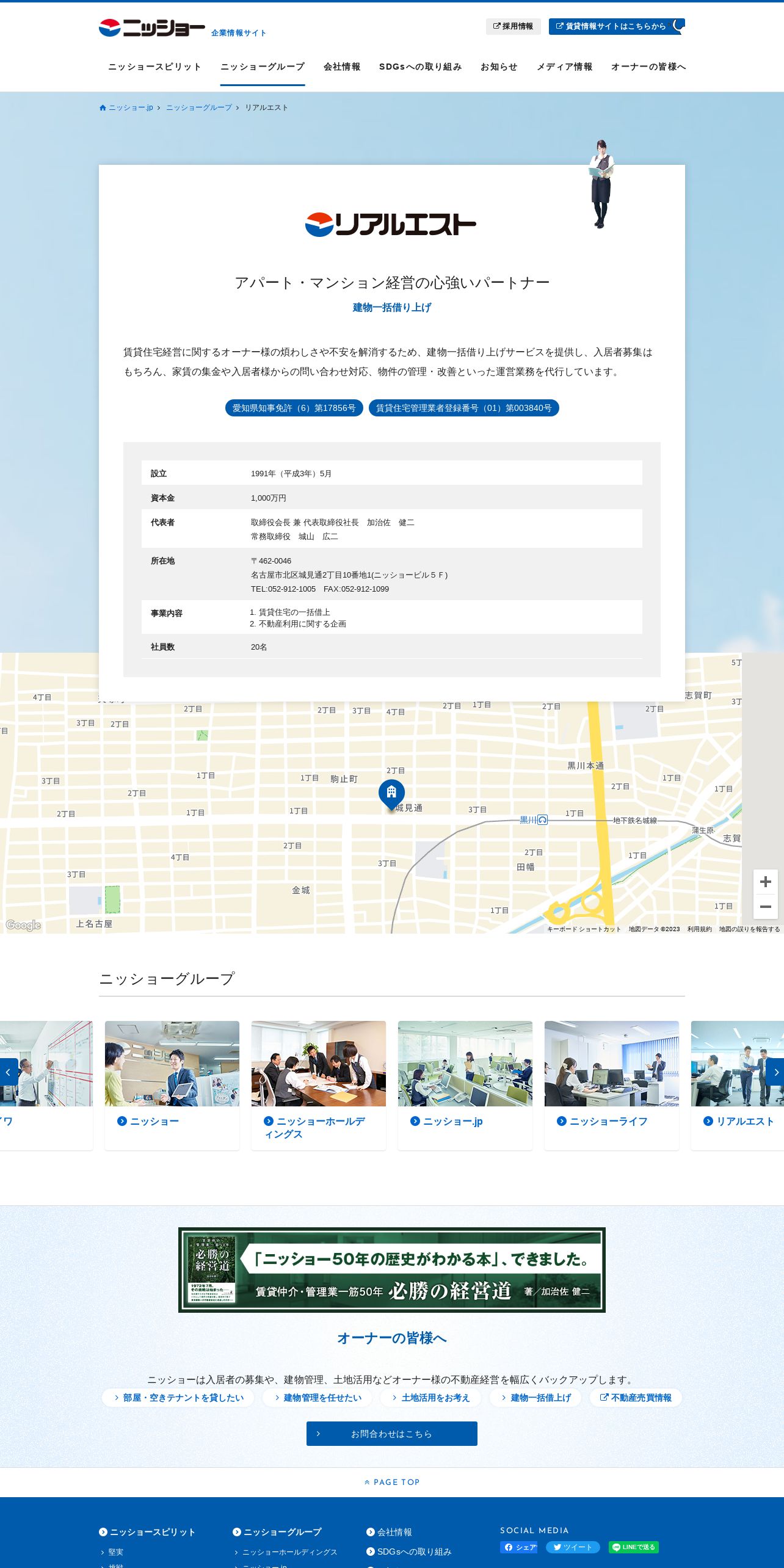This screenshot has height=1568, width=784.
Task: Go to ニッショーグループ breadcrumb link
Action: click(199, 107)
